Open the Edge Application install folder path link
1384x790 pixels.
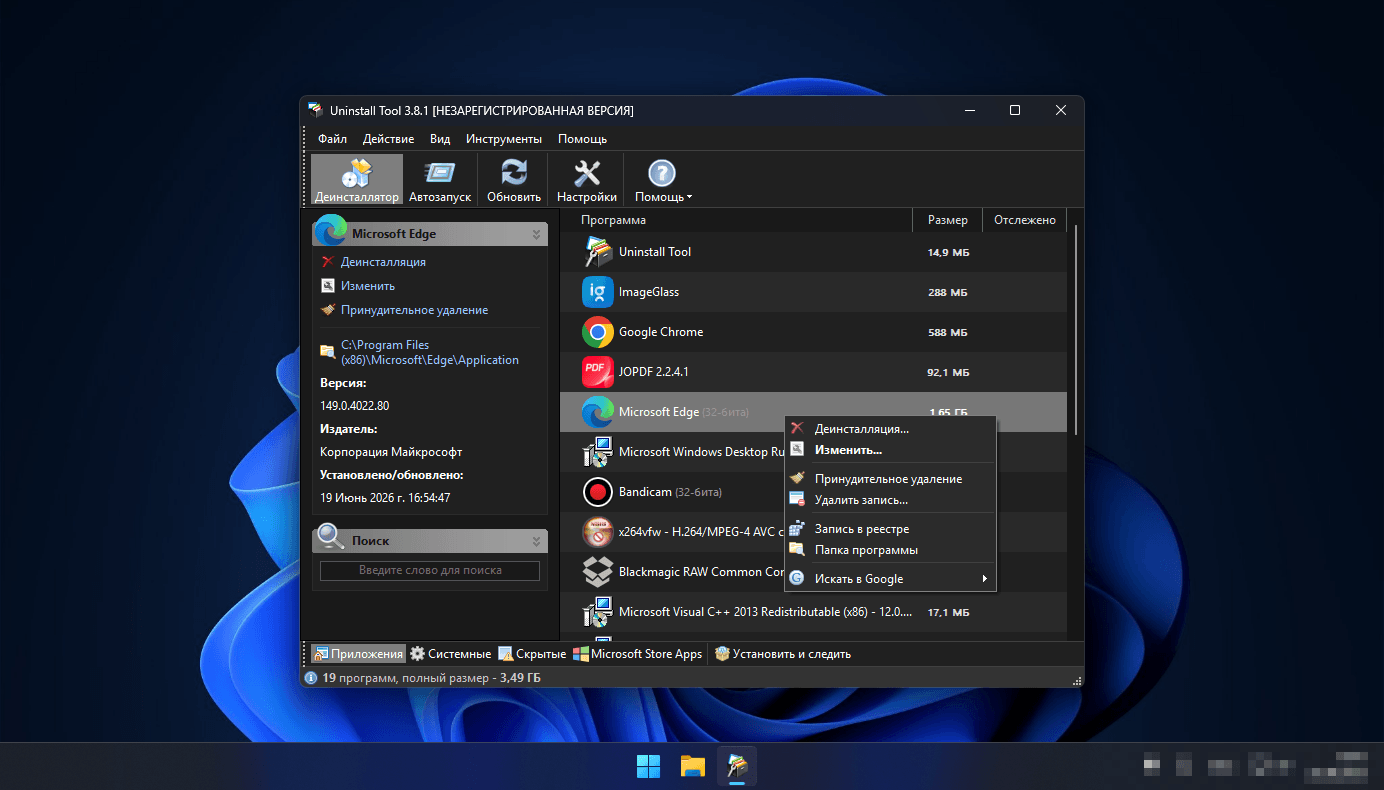(430, 352)
